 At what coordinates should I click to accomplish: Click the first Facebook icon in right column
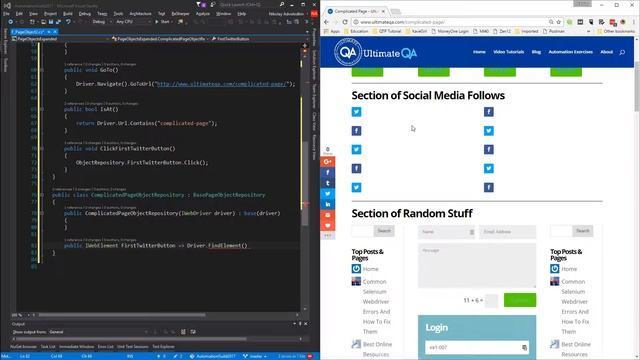coord(489,112)
